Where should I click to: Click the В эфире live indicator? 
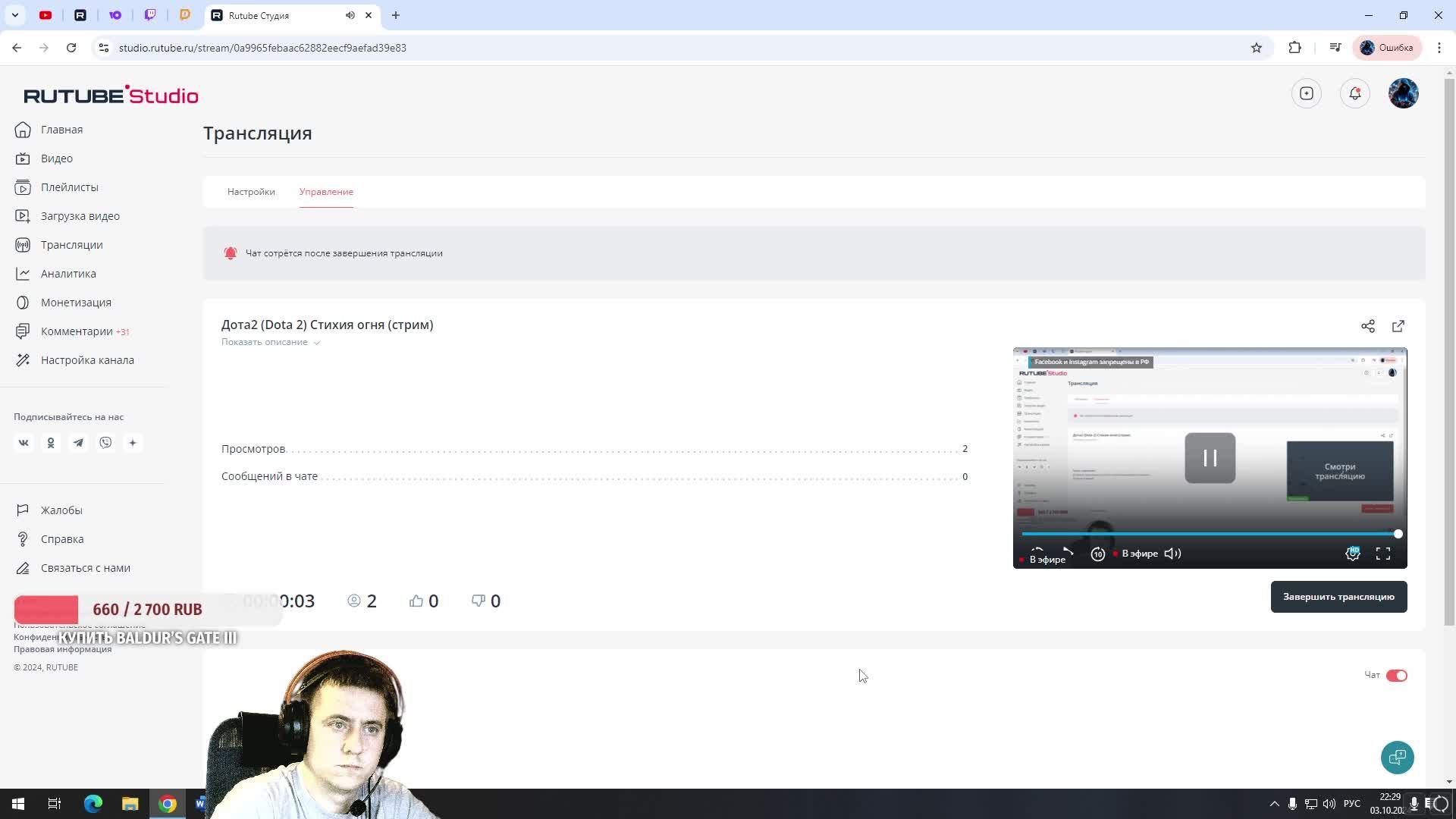[x=1135, y=554]
